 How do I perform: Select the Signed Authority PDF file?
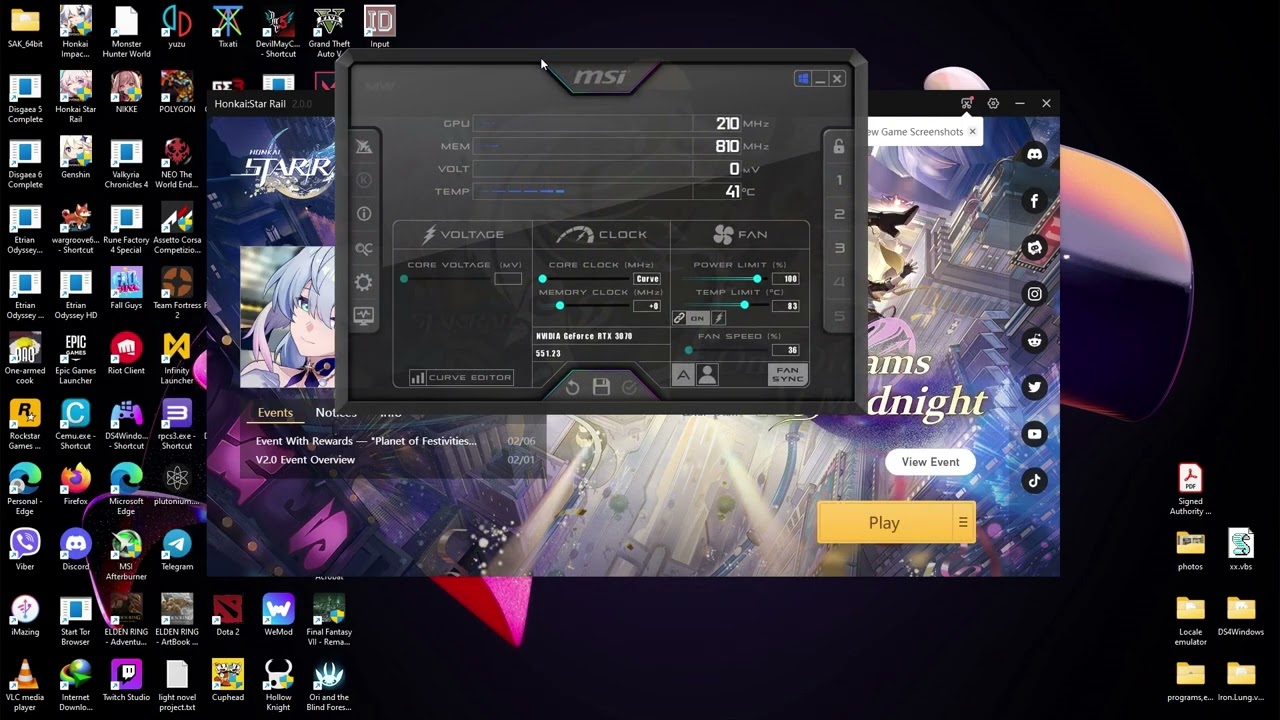click(1190, 491)
